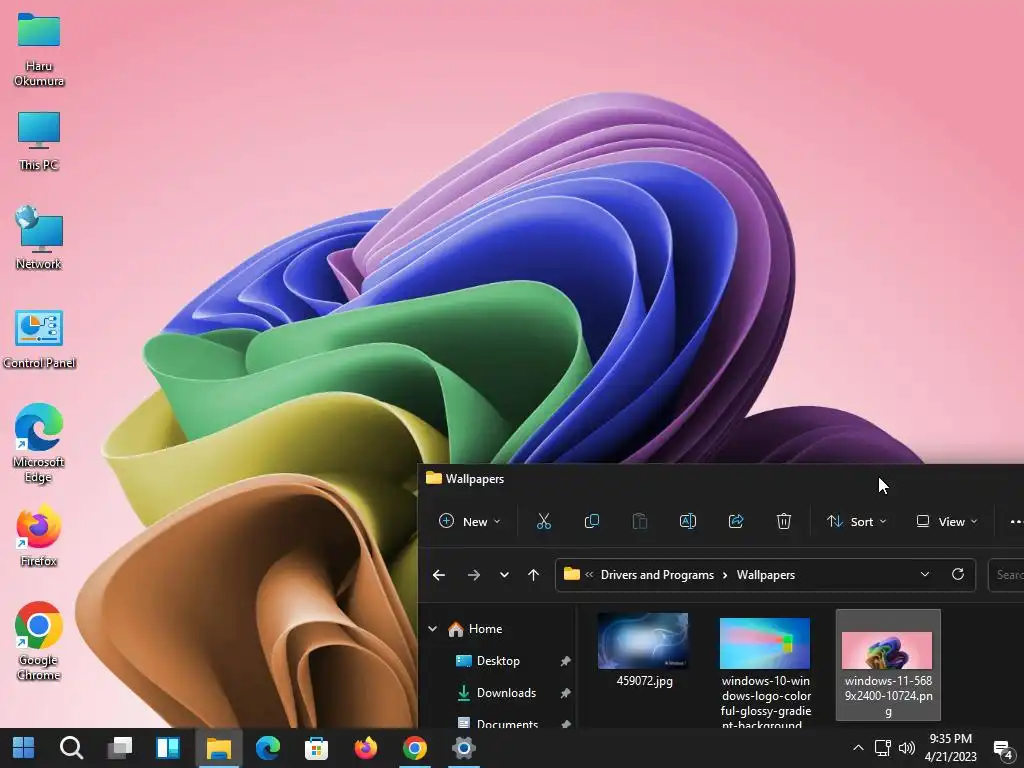Unpin Desktop using its pin icon

[566, 661]
